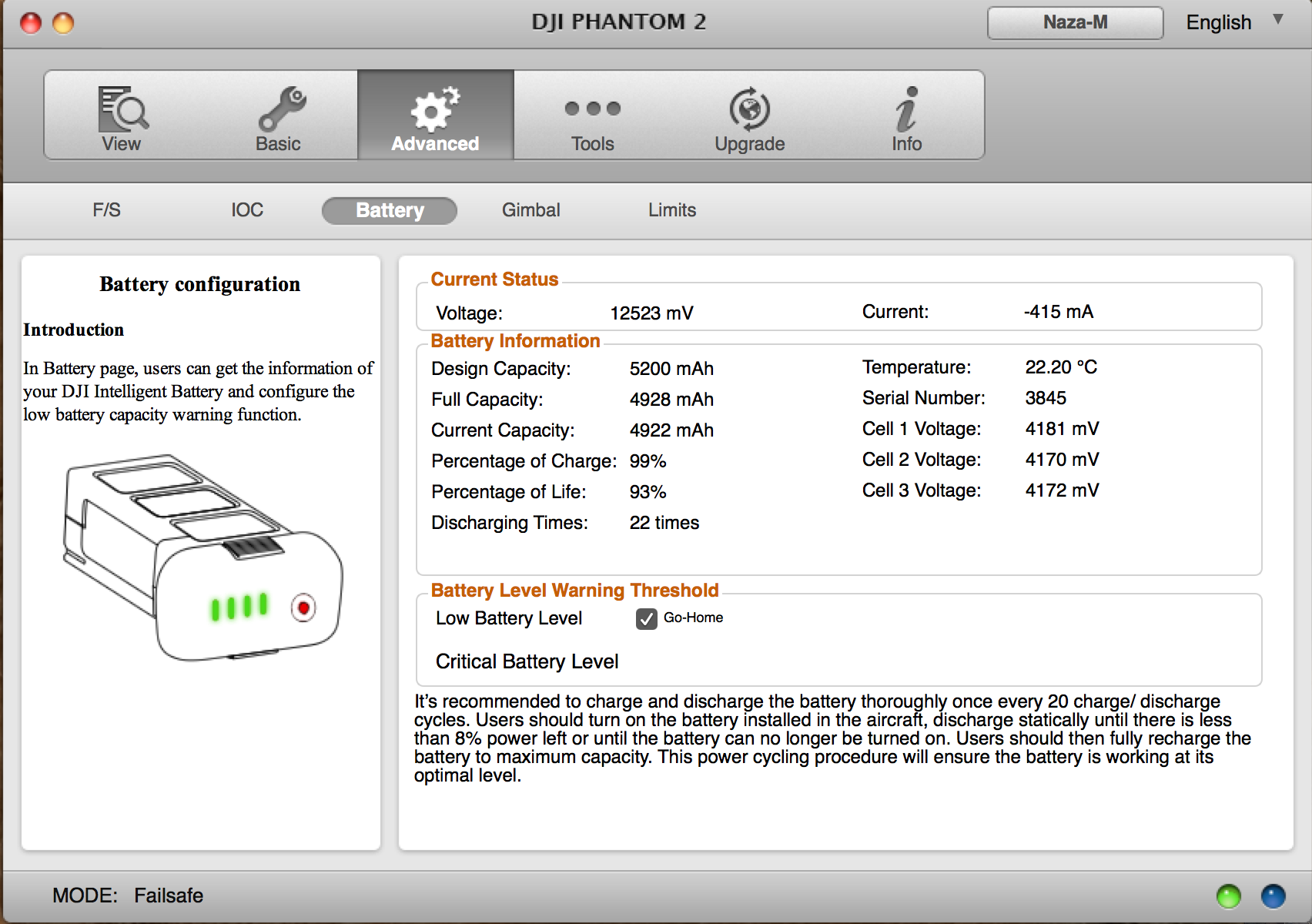
Task: Click the Temperature label
Action: click(916, 367)
